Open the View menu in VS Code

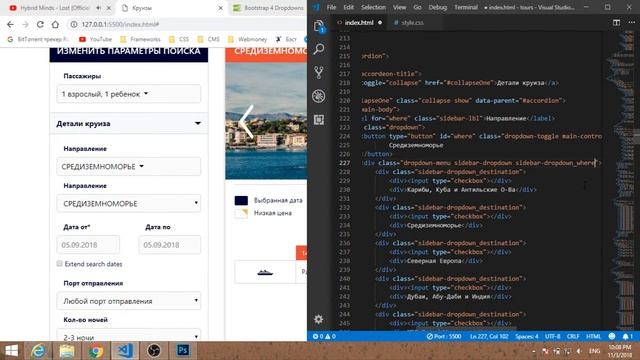(x=399, y=7)
